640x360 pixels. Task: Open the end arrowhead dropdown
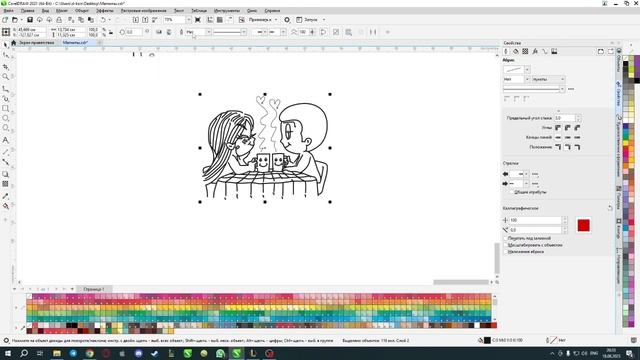tap(526, 184)
